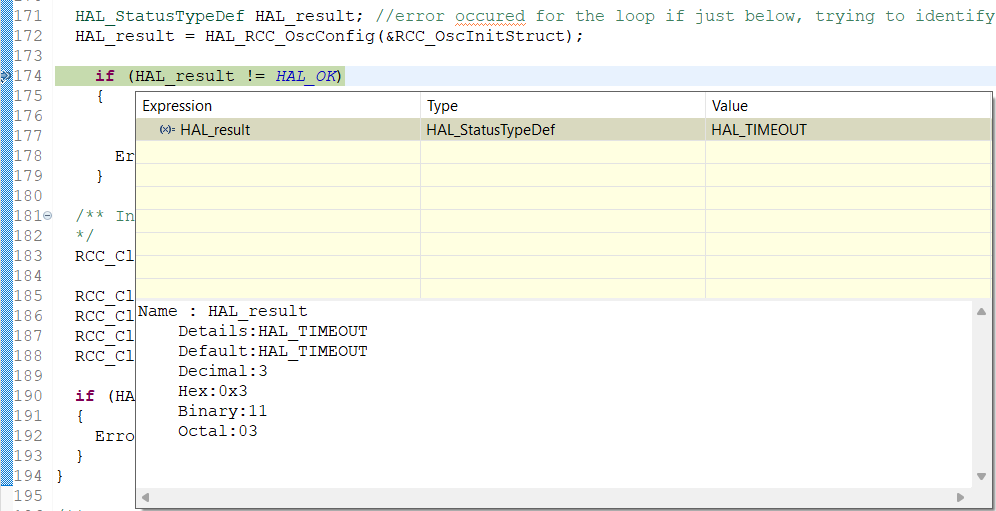Screen dimensions: 996x511
Task: Click the HAL_TIMEOUT value cell
Action: (x=759, y=130)
